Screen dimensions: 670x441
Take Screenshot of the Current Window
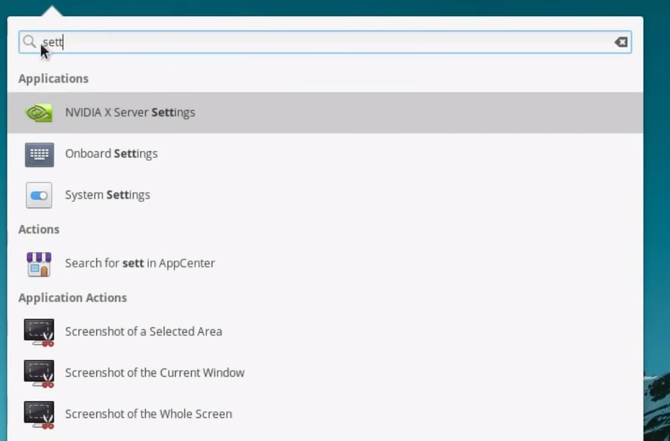325,373
